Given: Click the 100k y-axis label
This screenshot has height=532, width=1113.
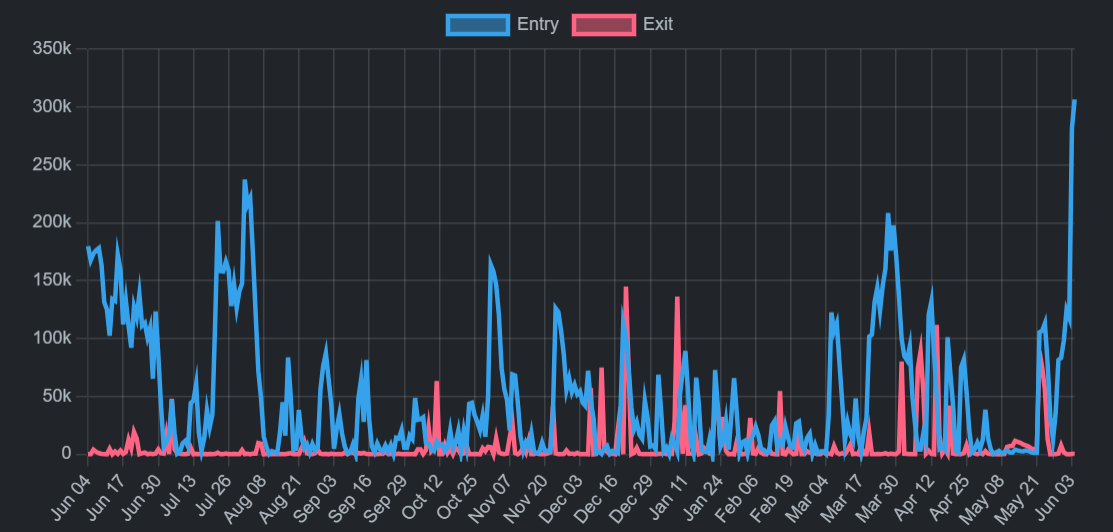Looking at the screenshot, I should click(x=52, y=338).
